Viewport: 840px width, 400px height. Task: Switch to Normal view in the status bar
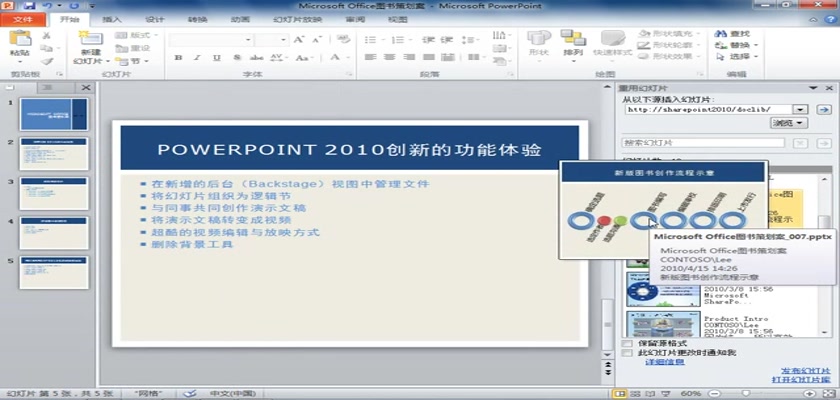pos(620,394)
